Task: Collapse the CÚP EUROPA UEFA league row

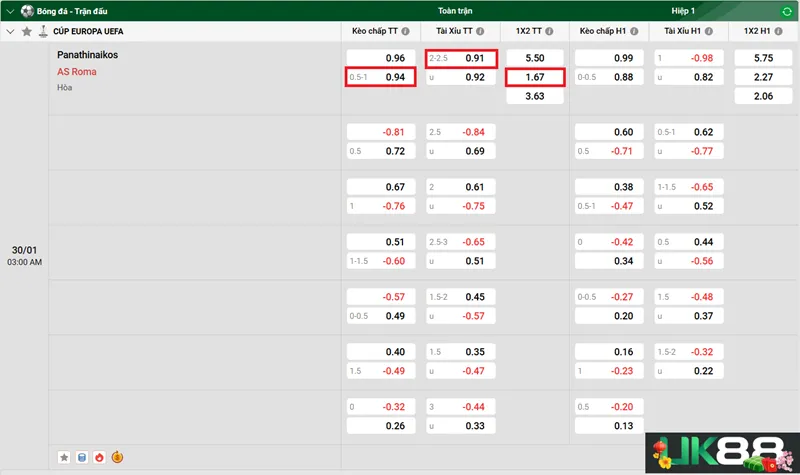Action: pos(11,32)
